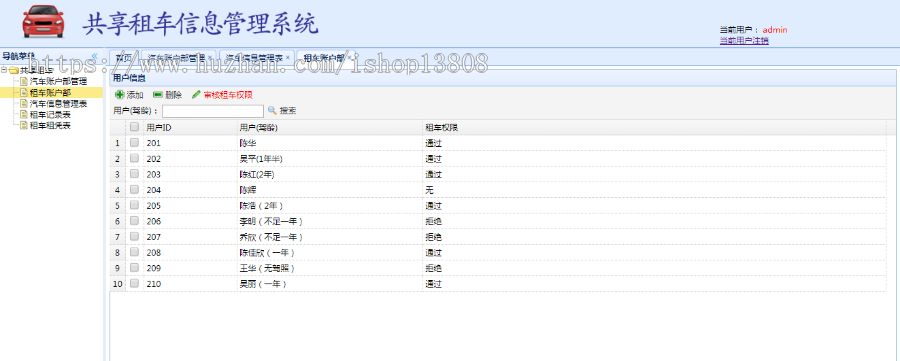This screenshot has width=900, height=361.
Task: Focus the 用户(驾龄) search input field
Action: click(x=213, y=110)
